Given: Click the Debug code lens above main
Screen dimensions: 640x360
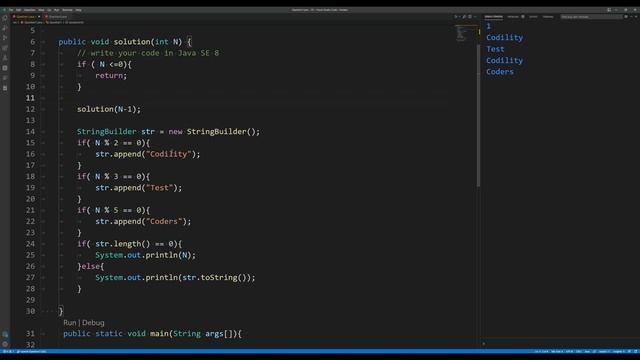Looking at the screenshot, I should point(93,322).
